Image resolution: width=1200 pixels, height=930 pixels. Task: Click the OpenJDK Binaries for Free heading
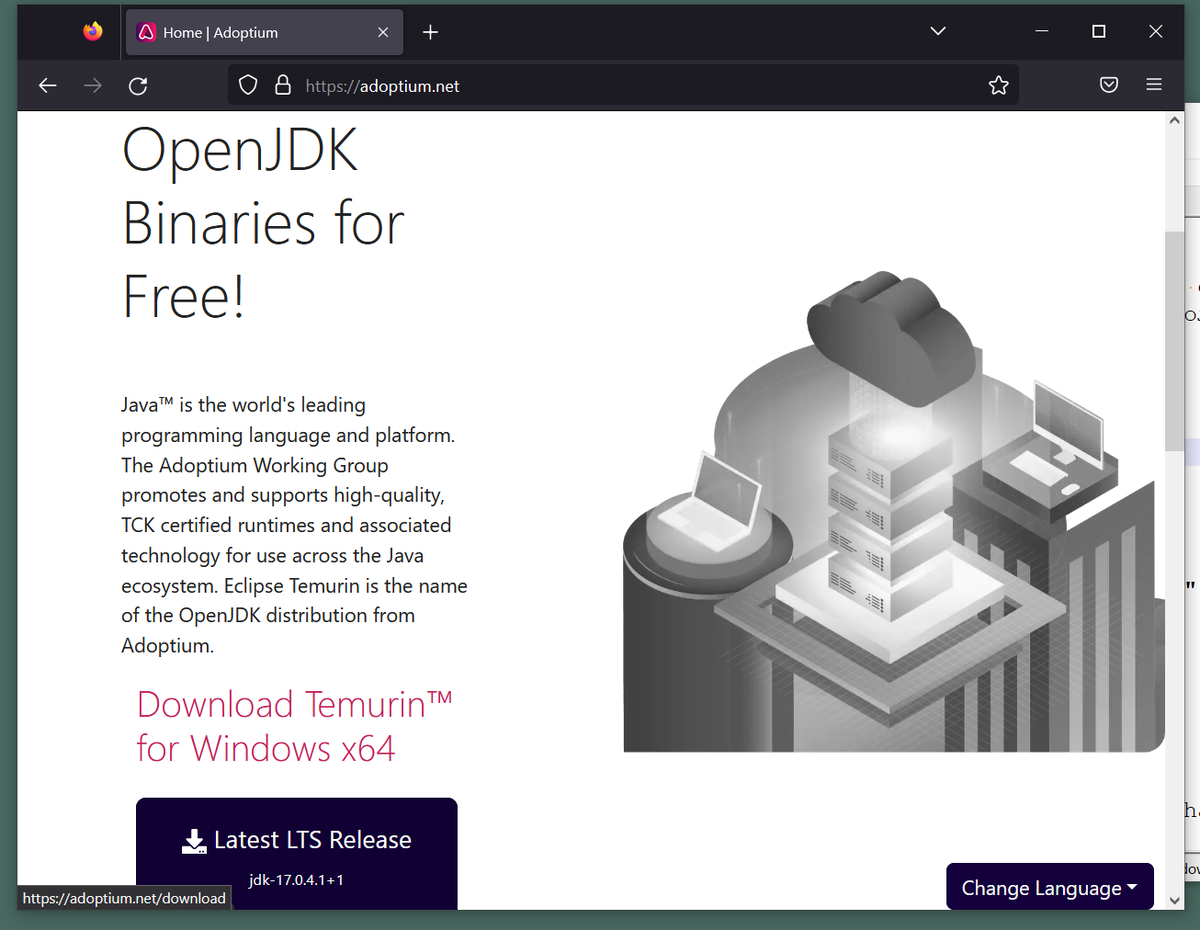coord(263,222)
